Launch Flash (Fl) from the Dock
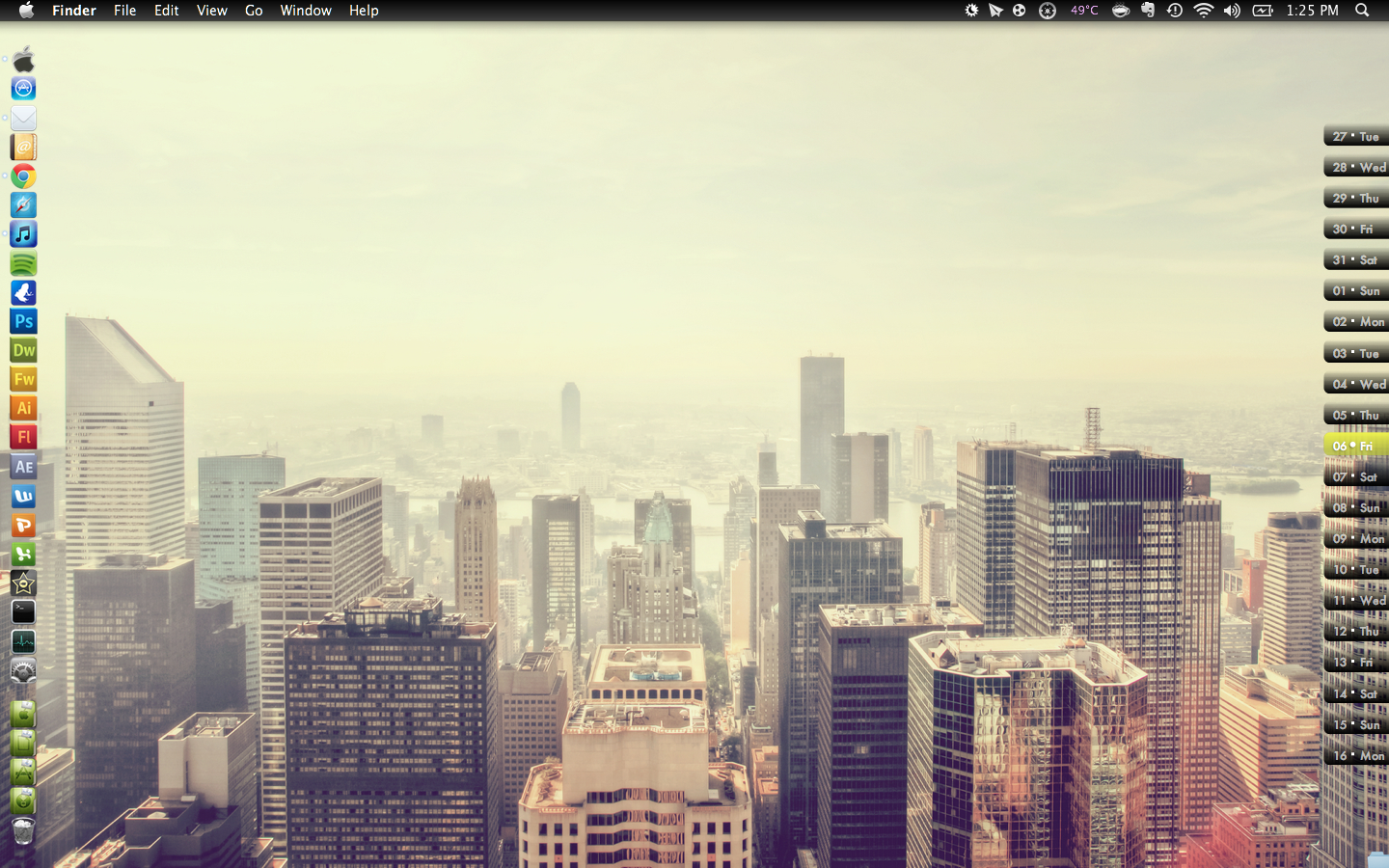Image resolution: width=1389 pixels, height=868 pixels. coord(23,437)
